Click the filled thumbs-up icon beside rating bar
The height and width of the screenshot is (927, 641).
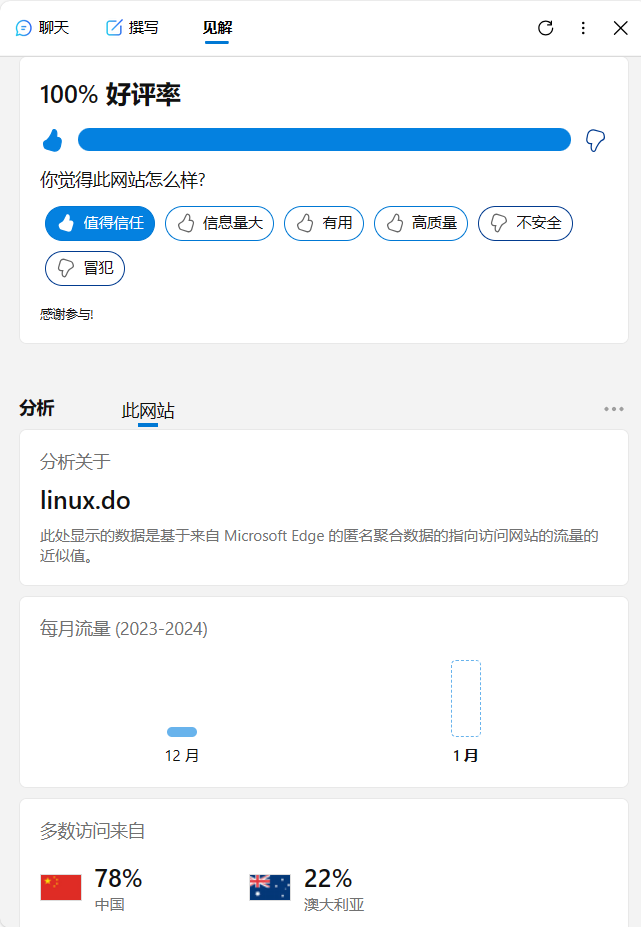pos(53,141)
